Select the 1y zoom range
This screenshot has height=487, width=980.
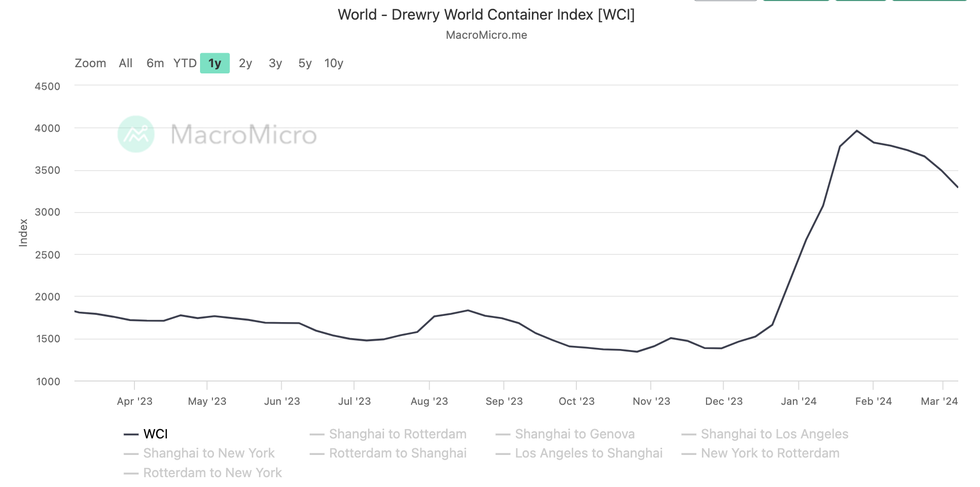tap(215, 63)
